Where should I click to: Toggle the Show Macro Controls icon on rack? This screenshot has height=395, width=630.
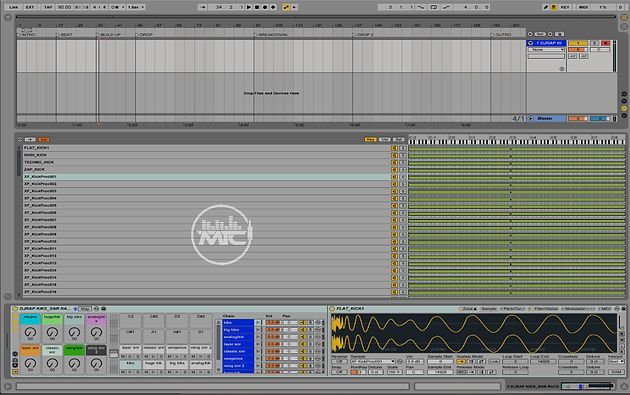click(15, 317)
